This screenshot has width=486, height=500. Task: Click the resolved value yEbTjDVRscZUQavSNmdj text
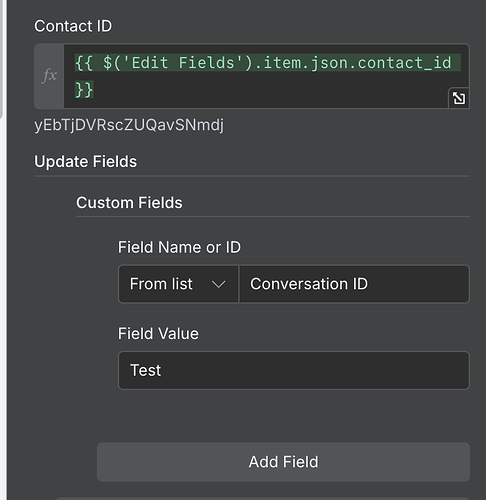click(x=129, y=125)
